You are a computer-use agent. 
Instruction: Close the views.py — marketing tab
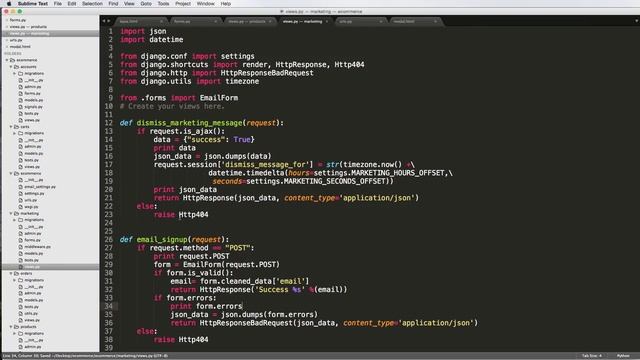click(x=327, y=21)
